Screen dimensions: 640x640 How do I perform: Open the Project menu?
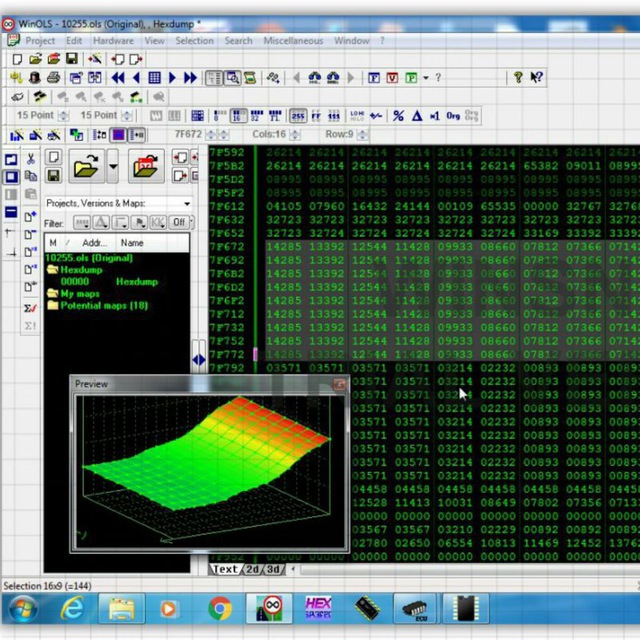40,41
